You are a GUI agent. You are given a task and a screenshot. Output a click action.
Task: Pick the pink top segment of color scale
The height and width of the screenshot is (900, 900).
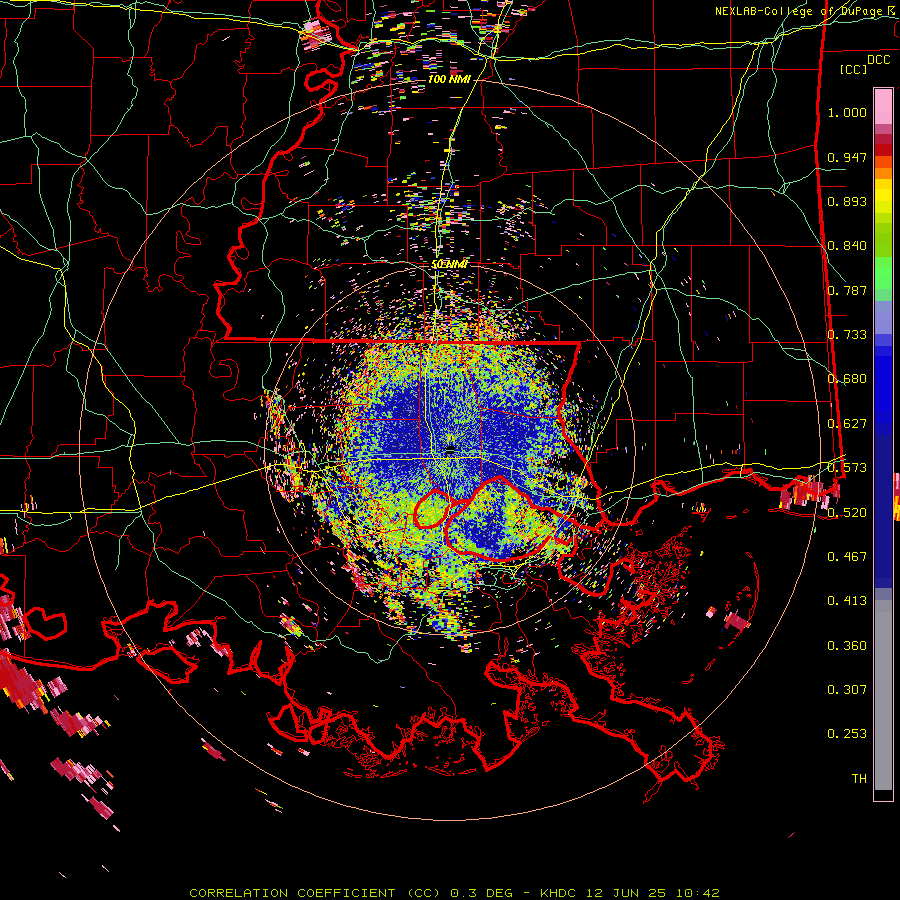pyautogui.click(x=883, y=107)
